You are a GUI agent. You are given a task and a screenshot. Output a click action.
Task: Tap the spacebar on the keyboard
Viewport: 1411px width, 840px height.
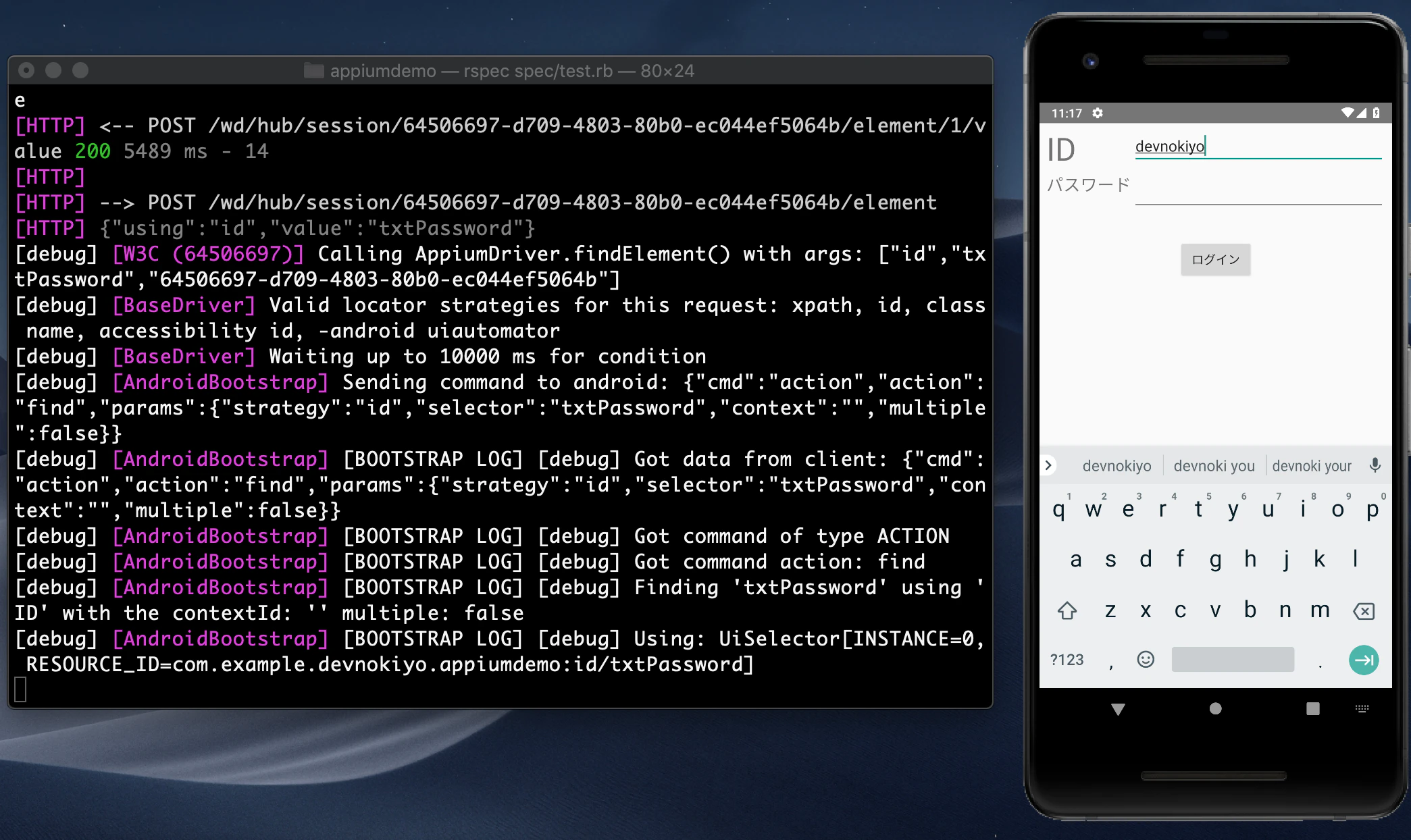click(x=1233, y=659)
